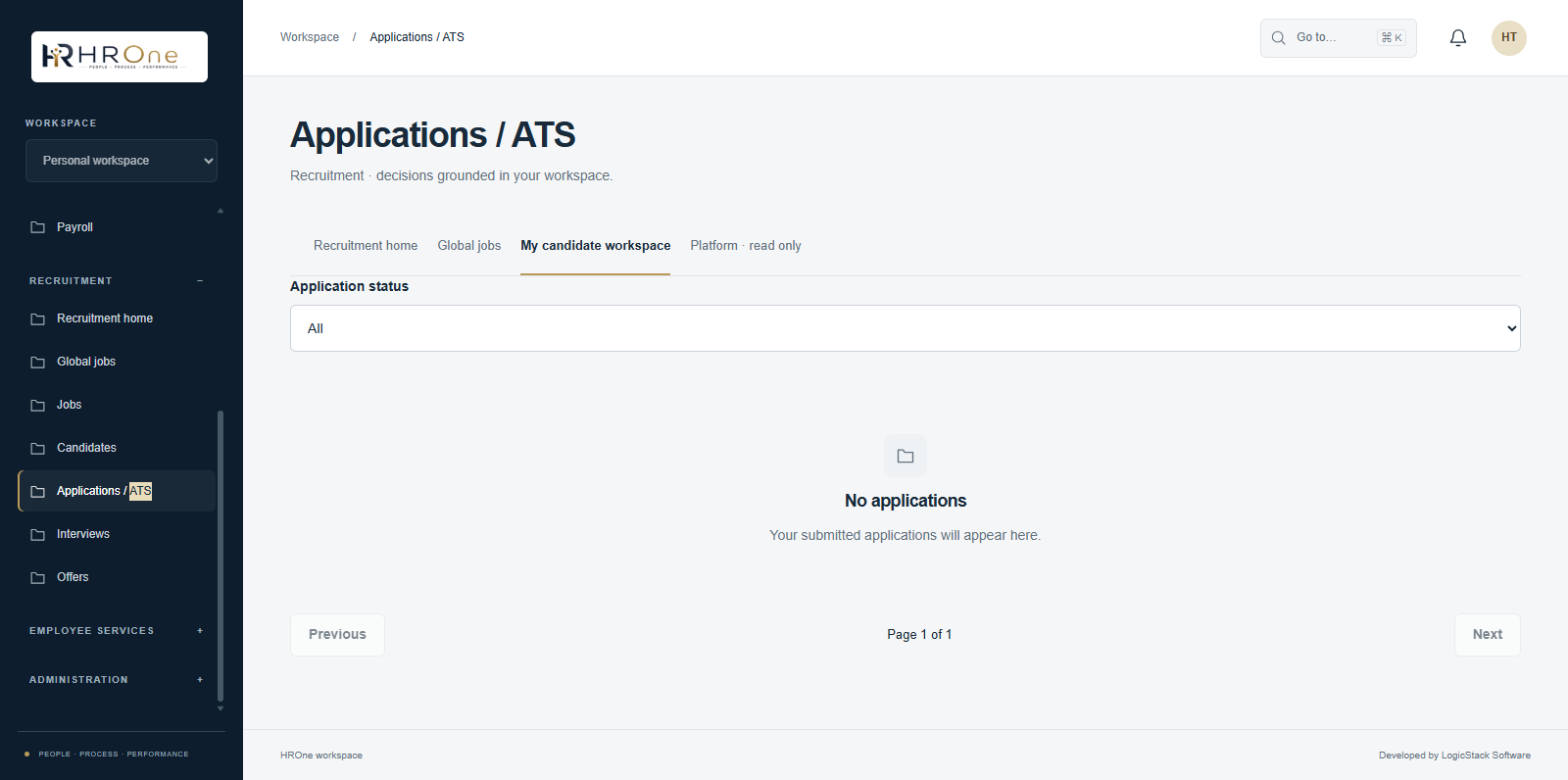Switch to the Recruitment home tab
The width and height of the screenshot is (1568, 780).
366,246
